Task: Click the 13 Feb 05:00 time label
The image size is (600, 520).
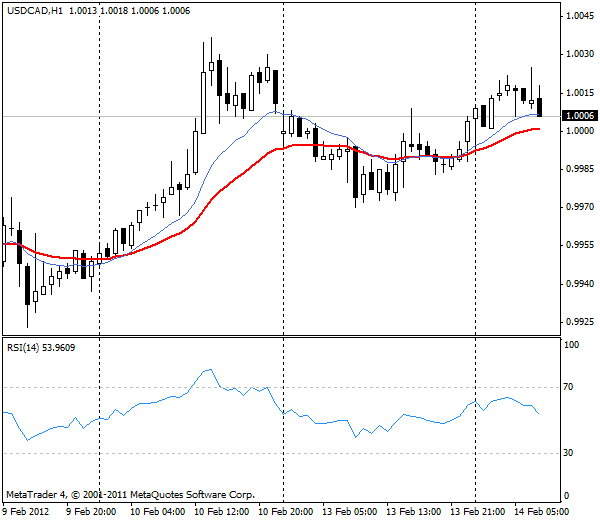Action: 349,512
